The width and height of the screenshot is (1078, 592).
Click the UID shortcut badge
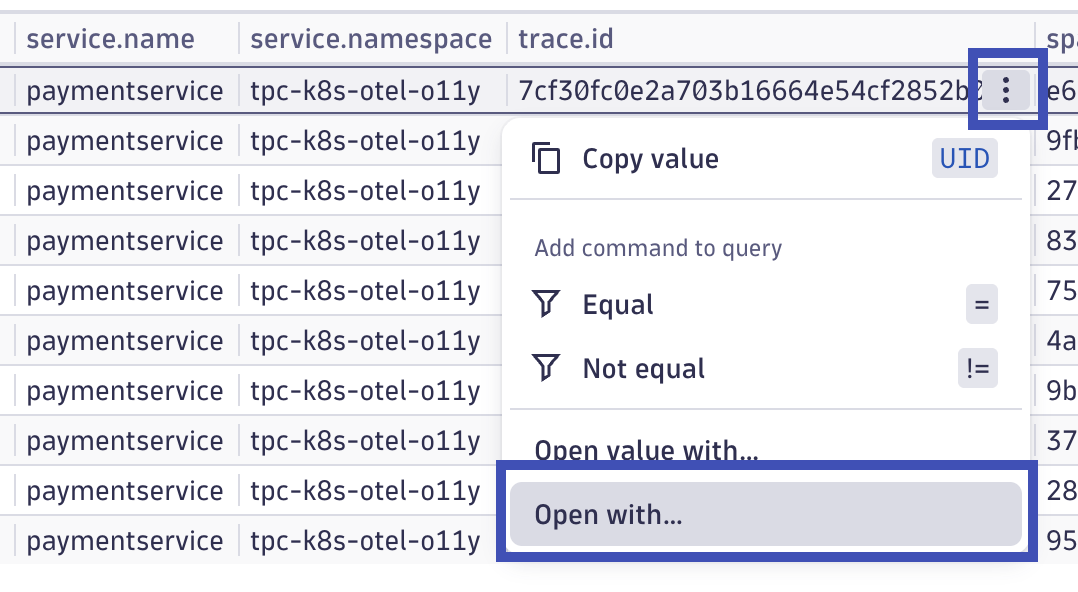point(964,158)
